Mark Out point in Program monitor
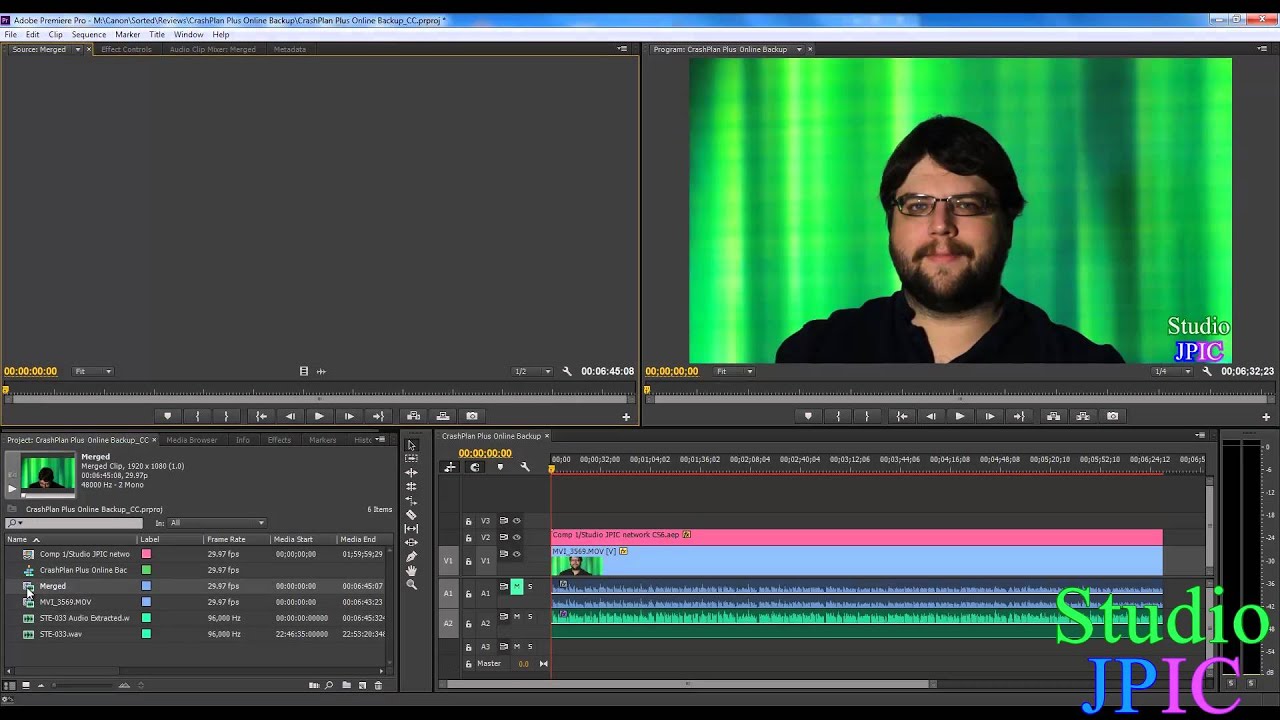The width and height of the screenshot is (1280, 720). [x=866, y=416]
